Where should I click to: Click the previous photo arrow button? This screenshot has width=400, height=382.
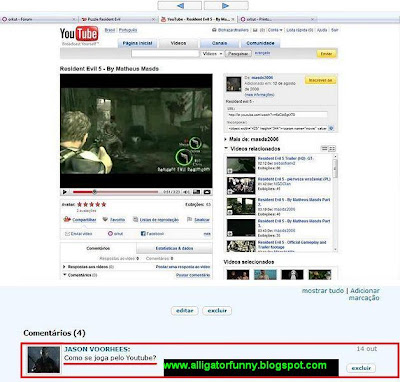(x=180, y=6)
